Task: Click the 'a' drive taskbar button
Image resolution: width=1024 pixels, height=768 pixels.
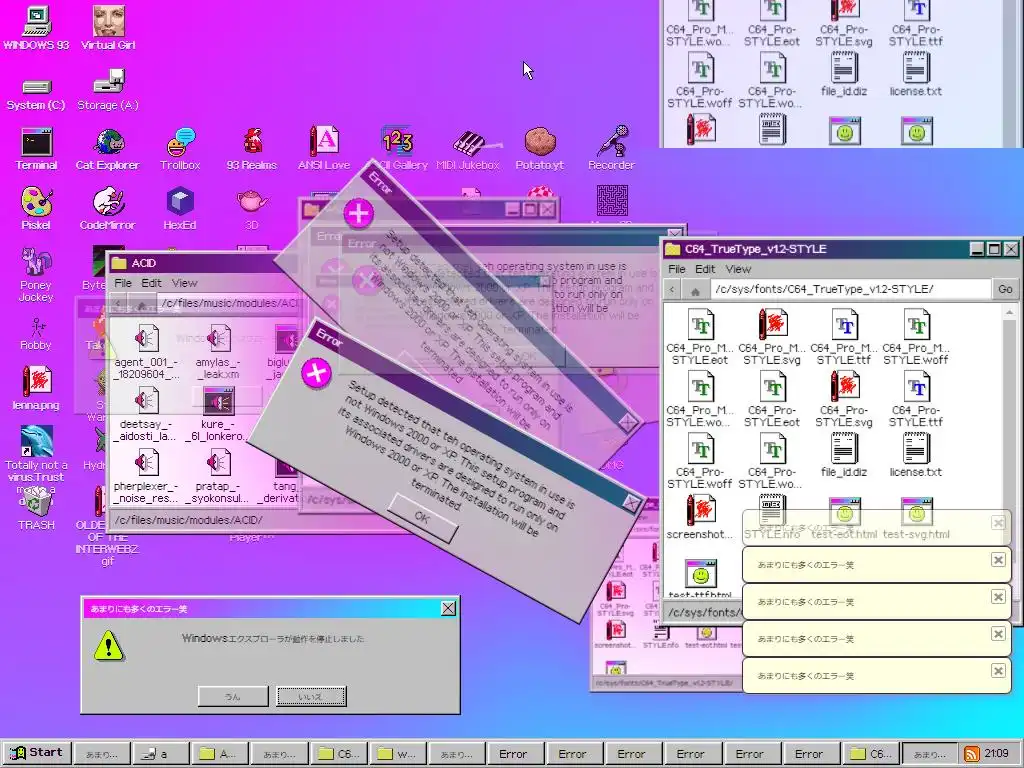Action: pos(162,754)
